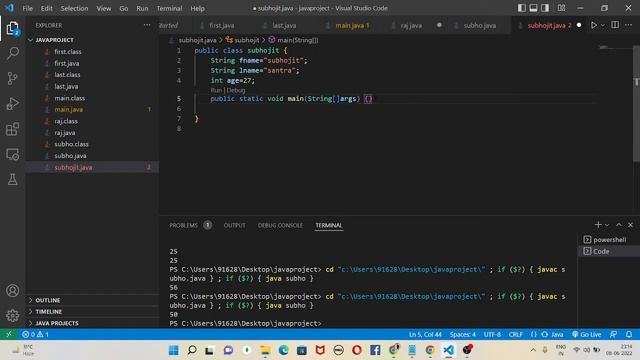
Task: Change Spaces: 4 indentation setting
Action: (462, 334)
